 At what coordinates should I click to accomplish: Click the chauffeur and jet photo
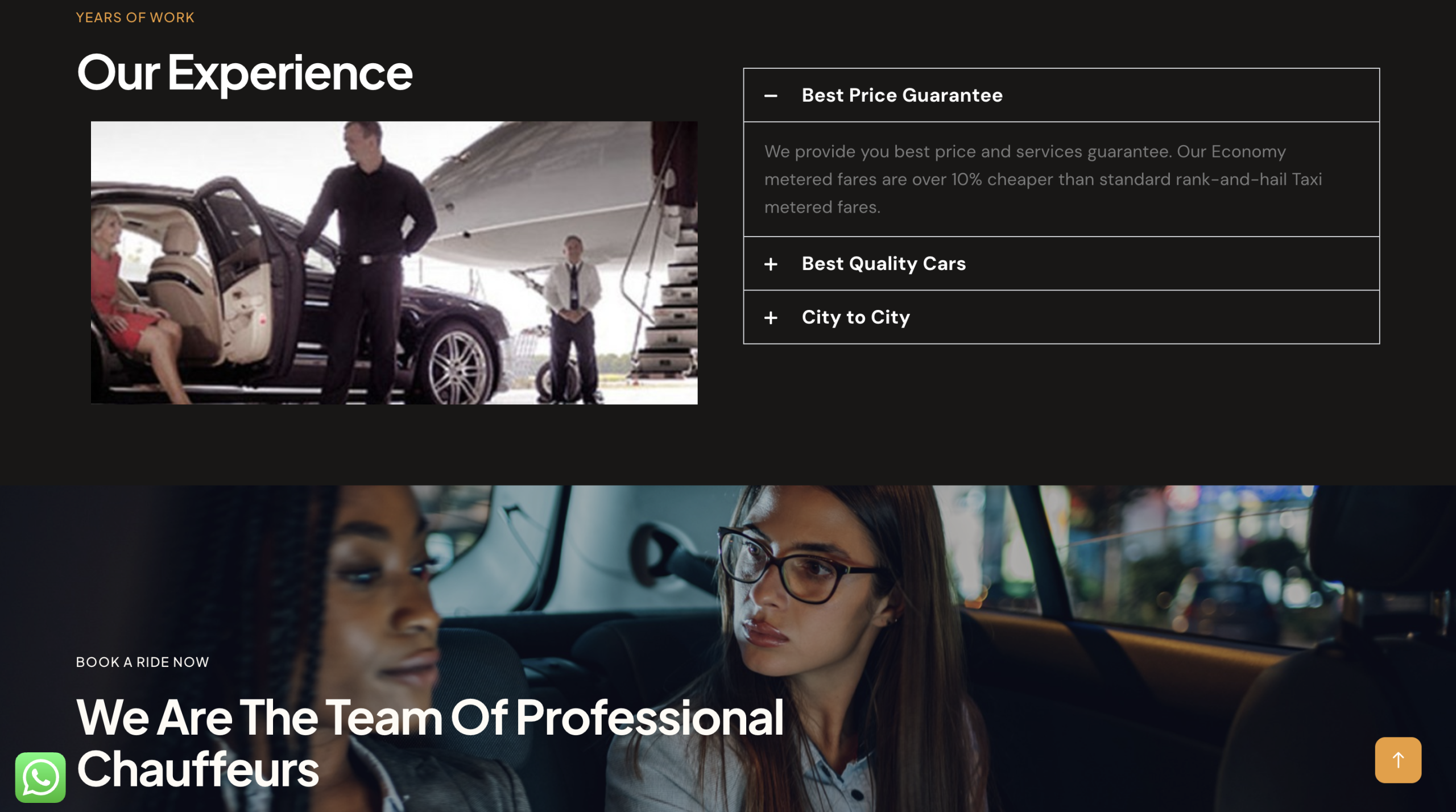(x=394, y=262)
